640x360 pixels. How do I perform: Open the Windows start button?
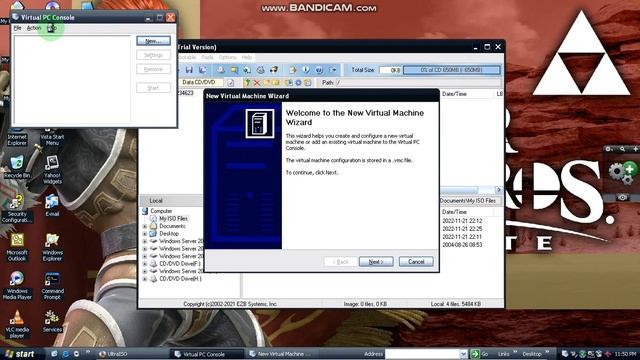coord(20,354)
